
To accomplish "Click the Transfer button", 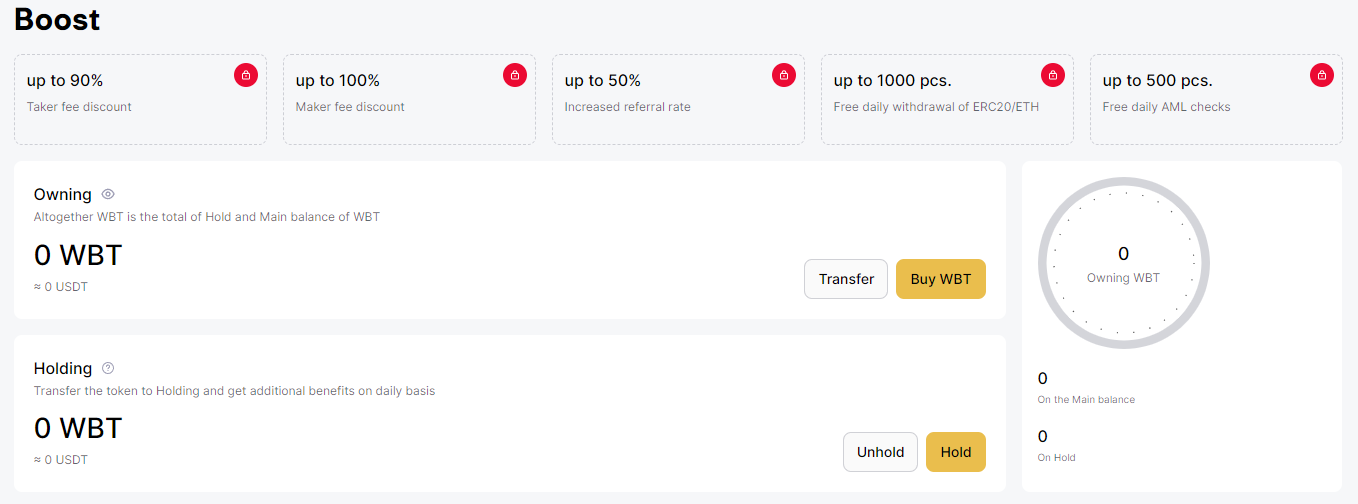I will click(x=846, y=279).
